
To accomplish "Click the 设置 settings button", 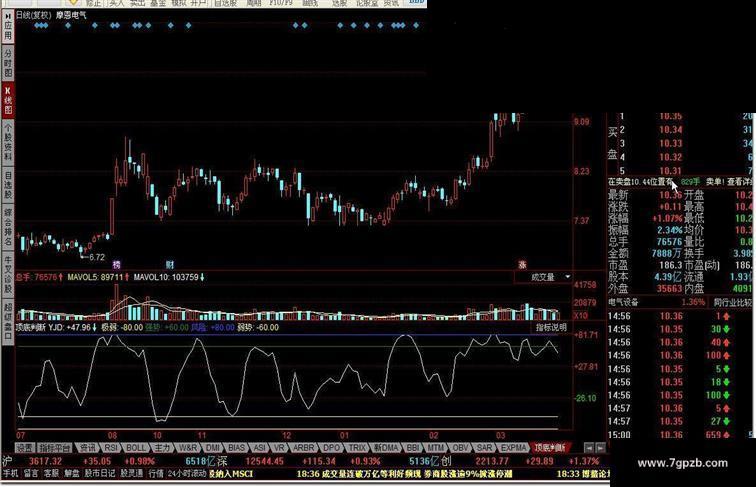I will point(25,448).
